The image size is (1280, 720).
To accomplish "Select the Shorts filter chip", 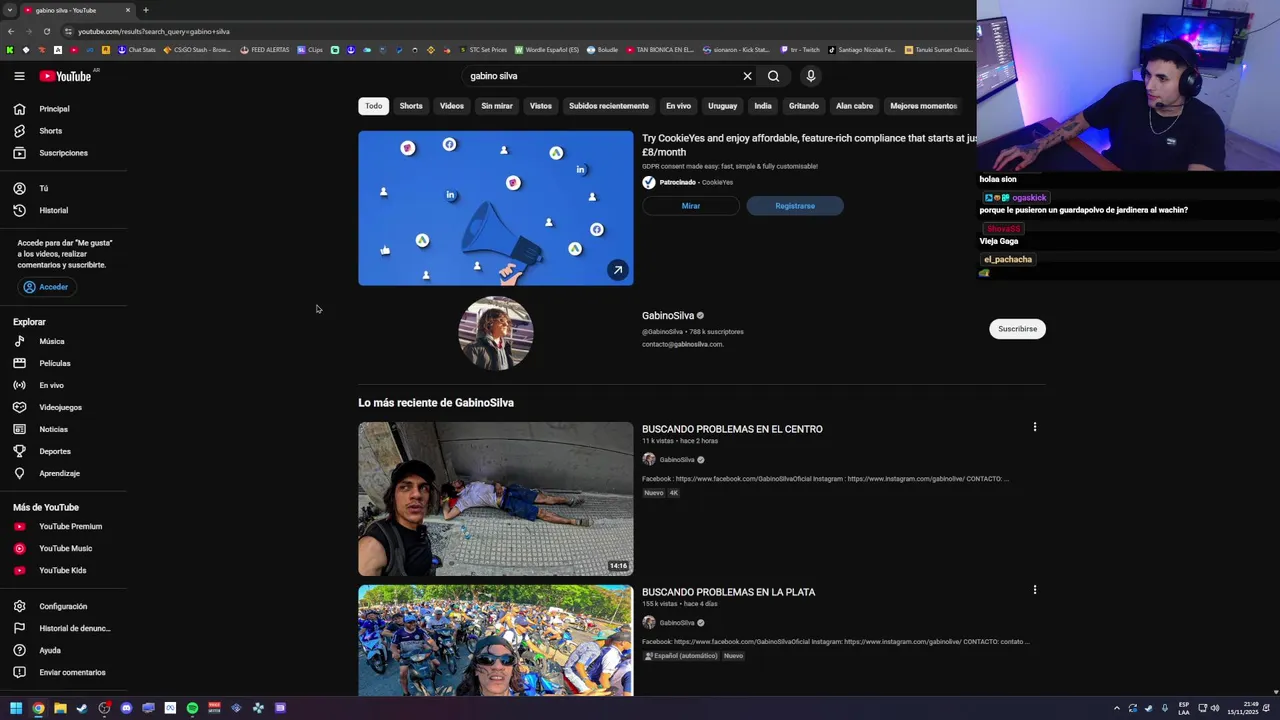I will pos(411,106).
